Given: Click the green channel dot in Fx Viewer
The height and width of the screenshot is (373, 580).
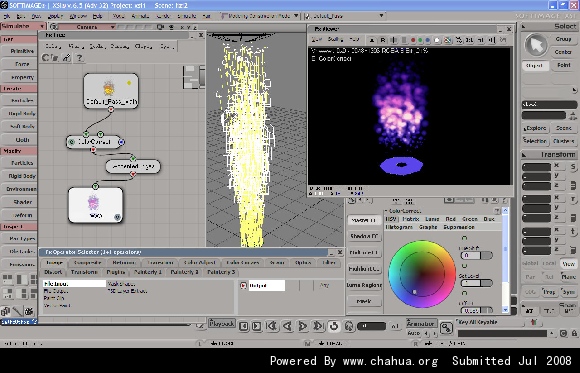Looking at the screenshot, I should pyautogui.click(x=420, y=40).
